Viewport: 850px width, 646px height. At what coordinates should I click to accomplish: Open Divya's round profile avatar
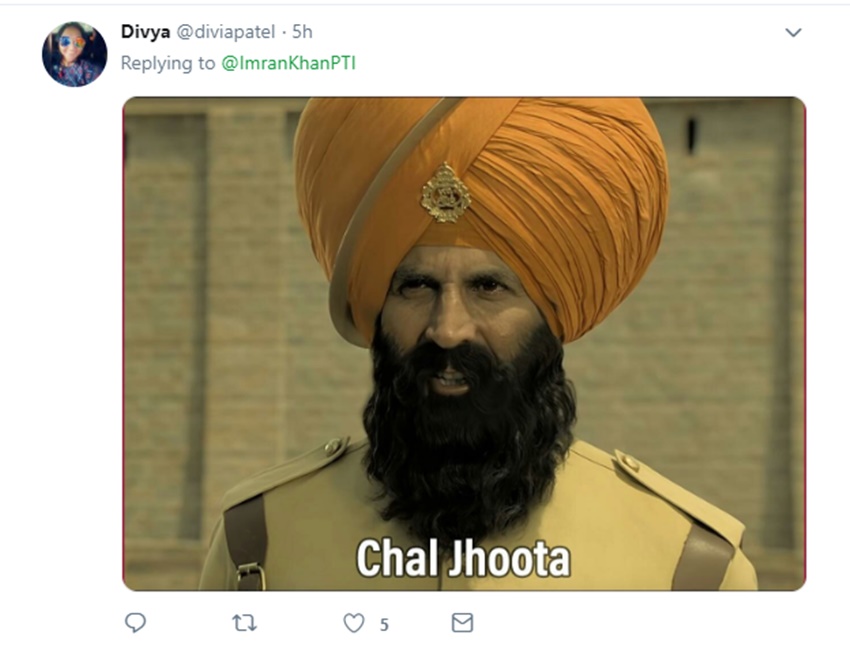(x=75, y=54)
